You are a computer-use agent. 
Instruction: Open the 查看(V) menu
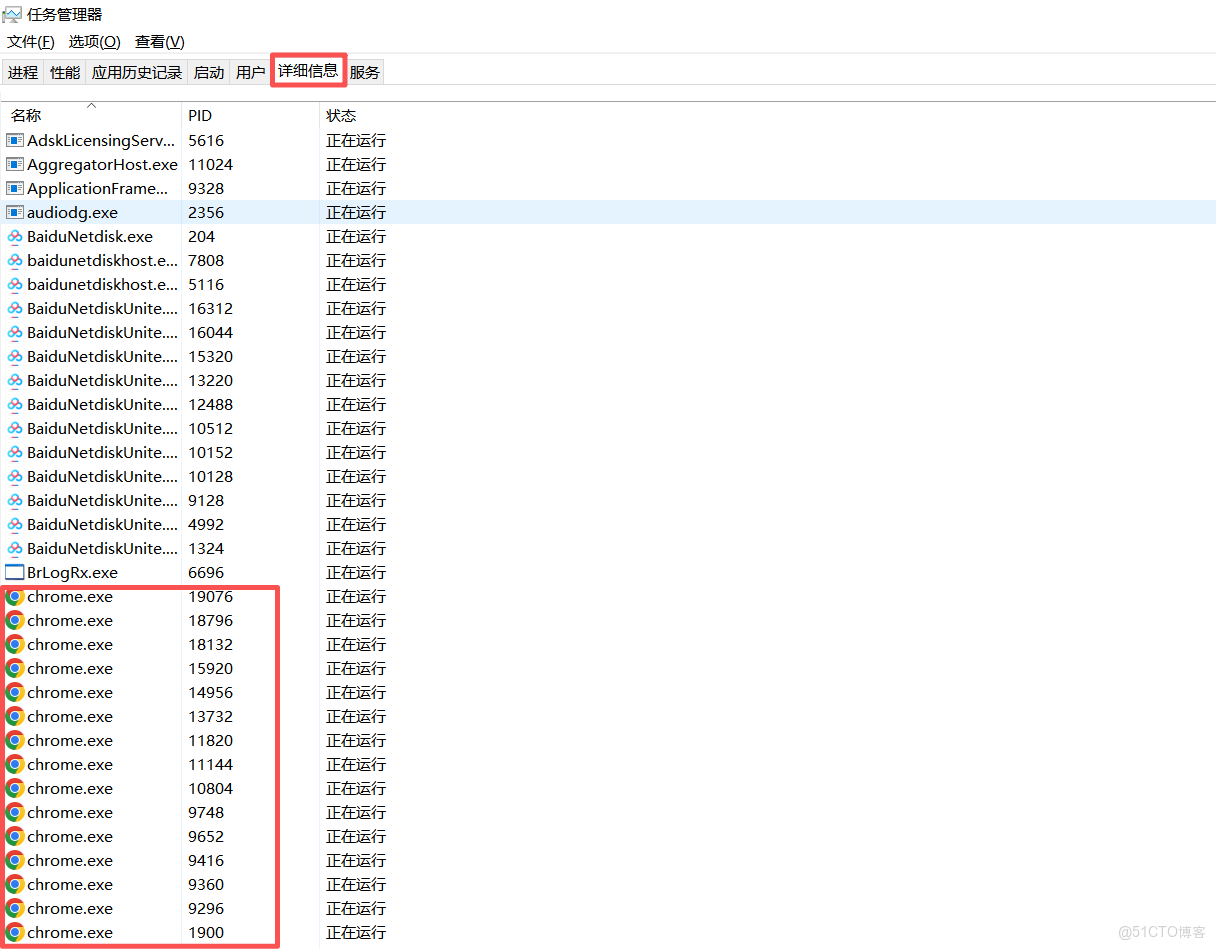coord(160,42)
